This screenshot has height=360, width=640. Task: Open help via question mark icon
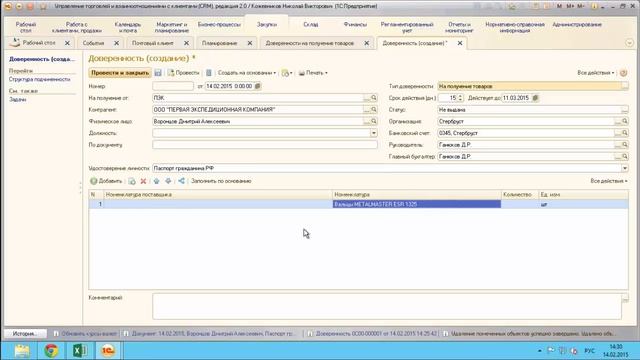[x=623, y=73]
